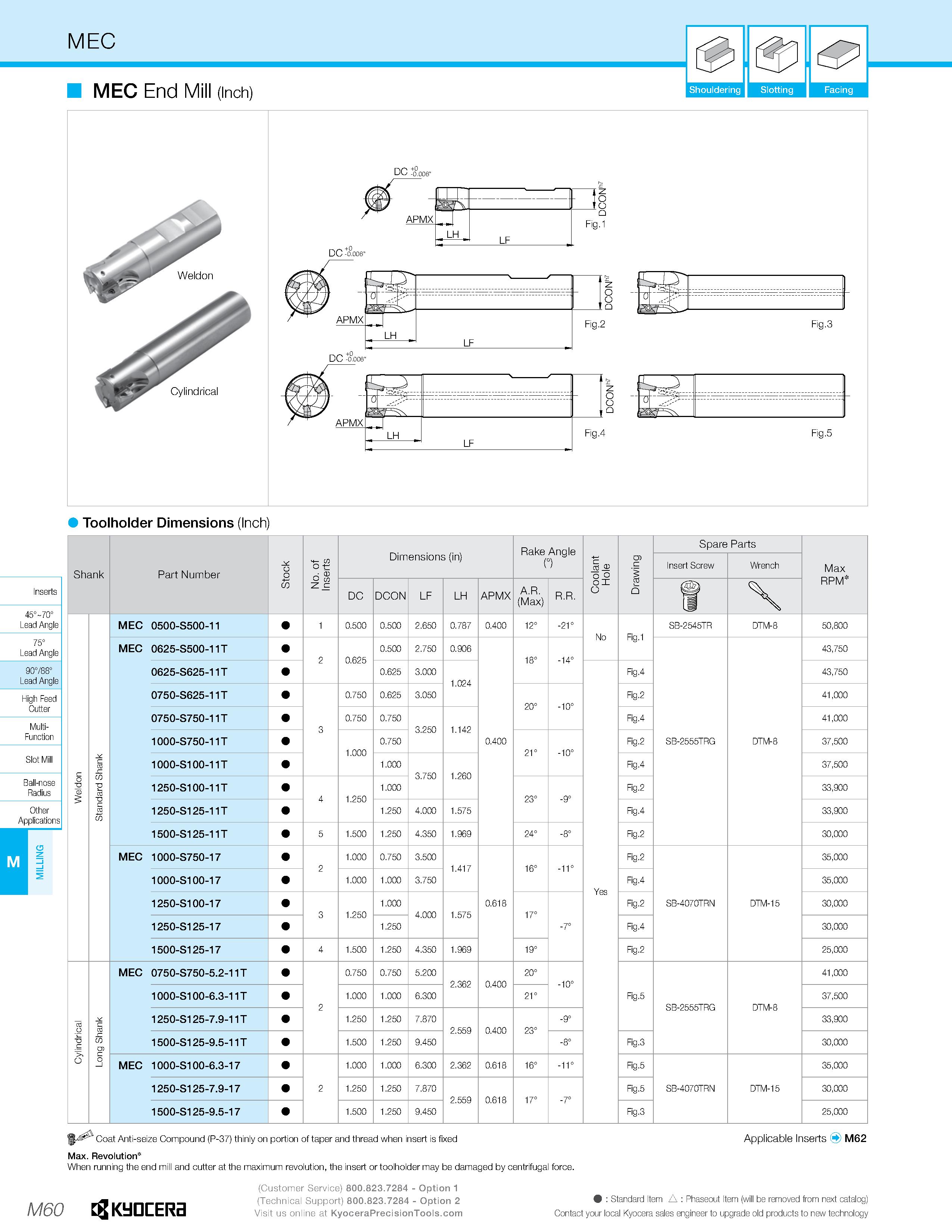Click the DTM-15 wrench cell in Cylindrical section
Image resolution: width=952 pixels, height=1232 pixels.
pos(764,1088)
